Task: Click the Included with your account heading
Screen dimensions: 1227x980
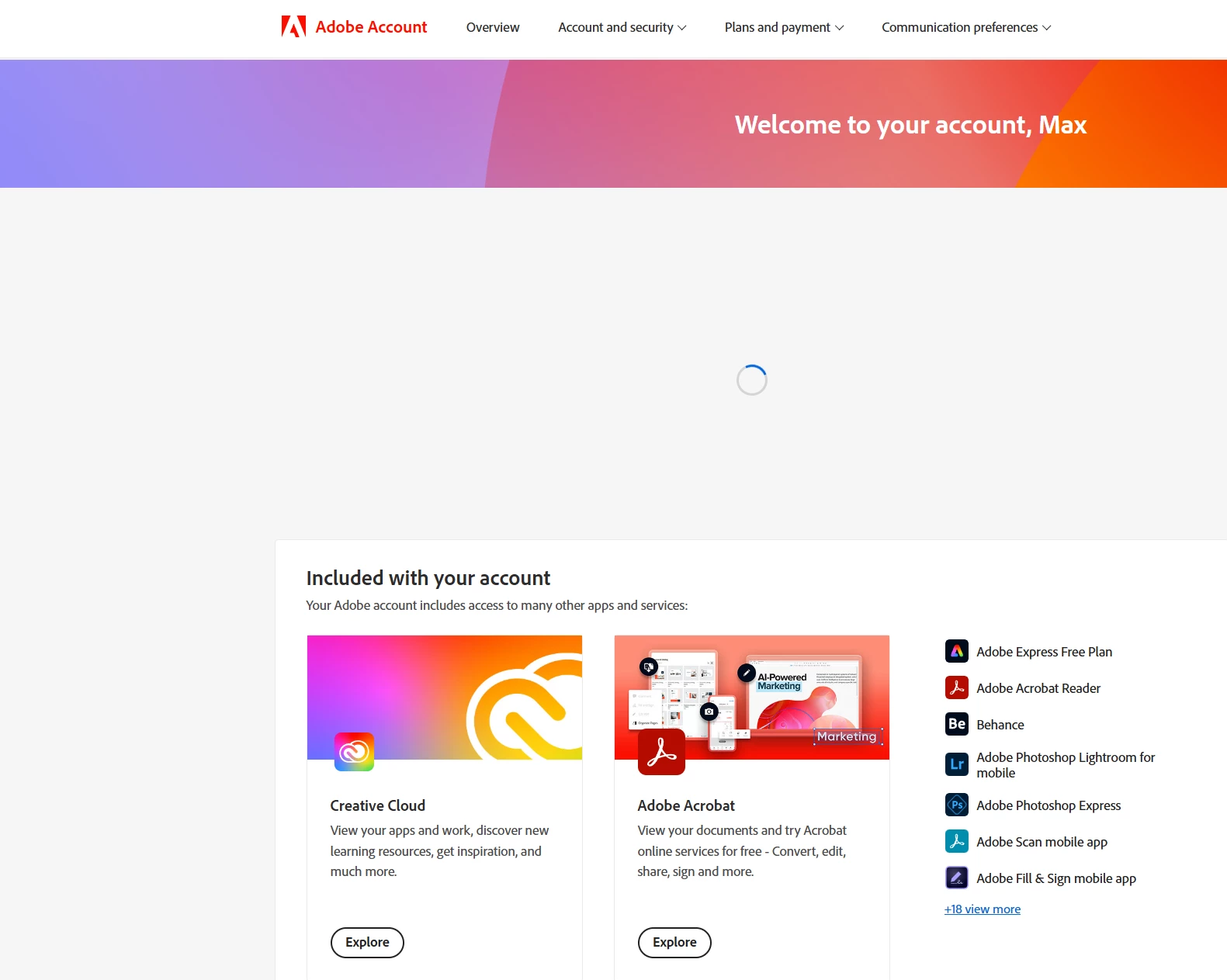Action: pos(428,578)
